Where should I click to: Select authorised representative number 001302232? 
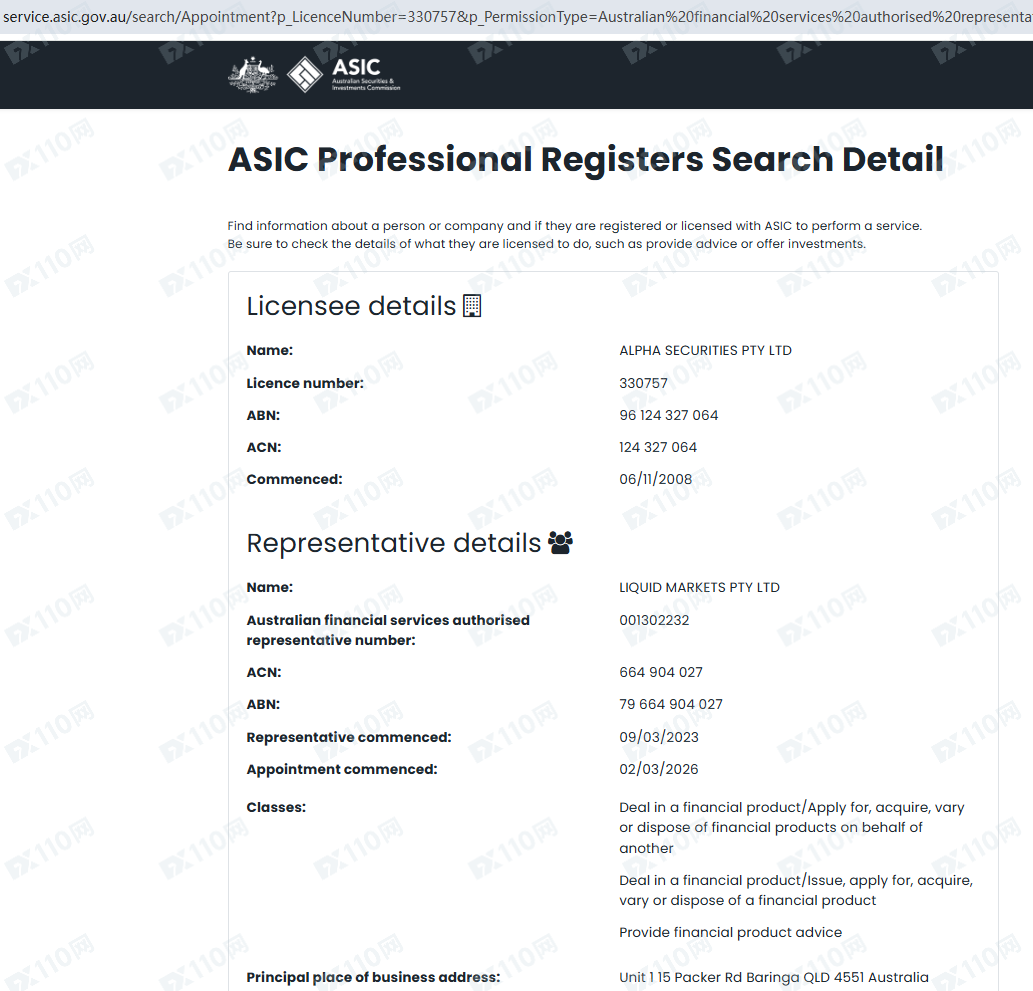[x=654, y=620]
